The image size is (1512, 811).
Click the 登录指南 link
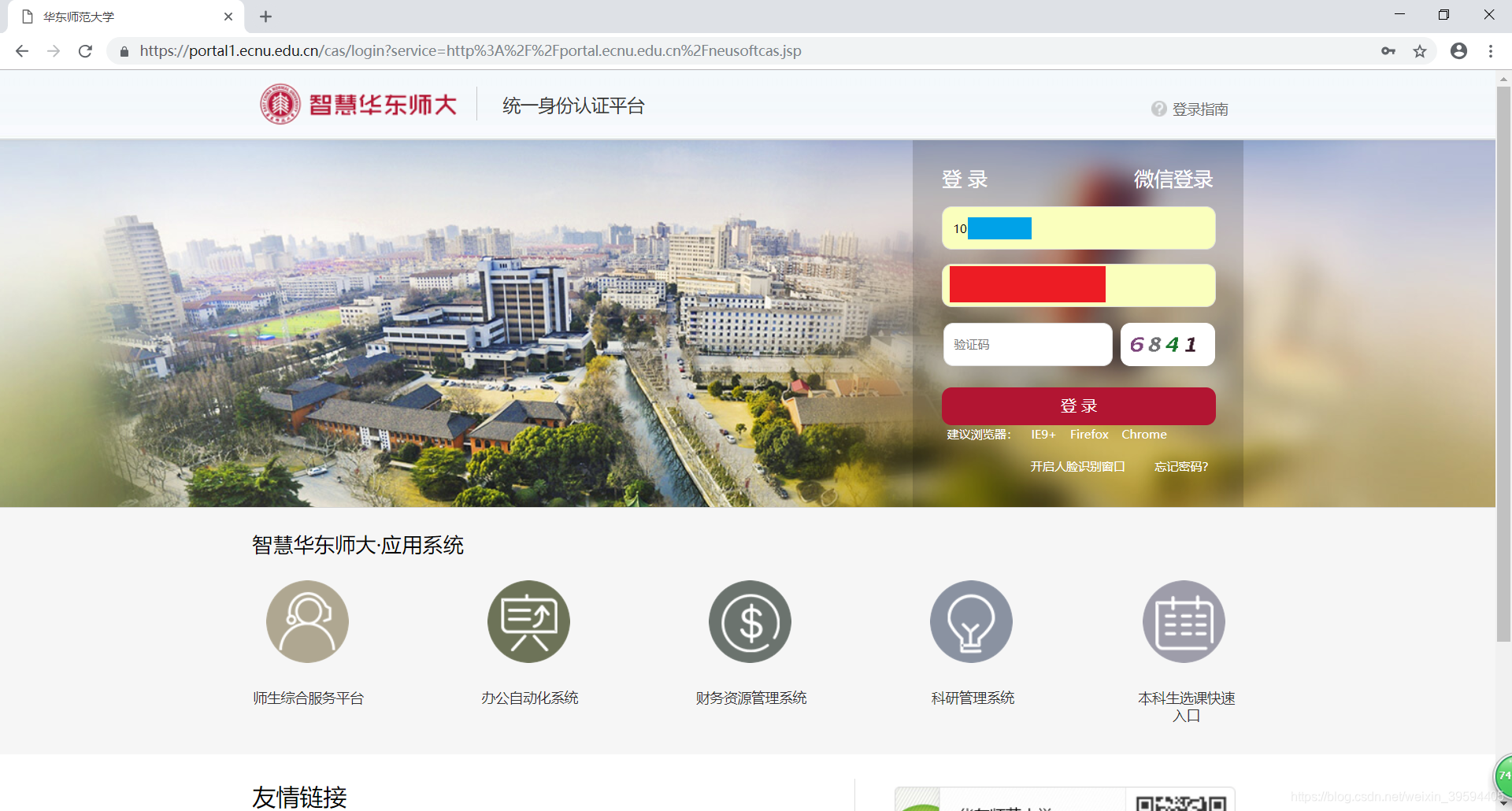pos(1200,109)
